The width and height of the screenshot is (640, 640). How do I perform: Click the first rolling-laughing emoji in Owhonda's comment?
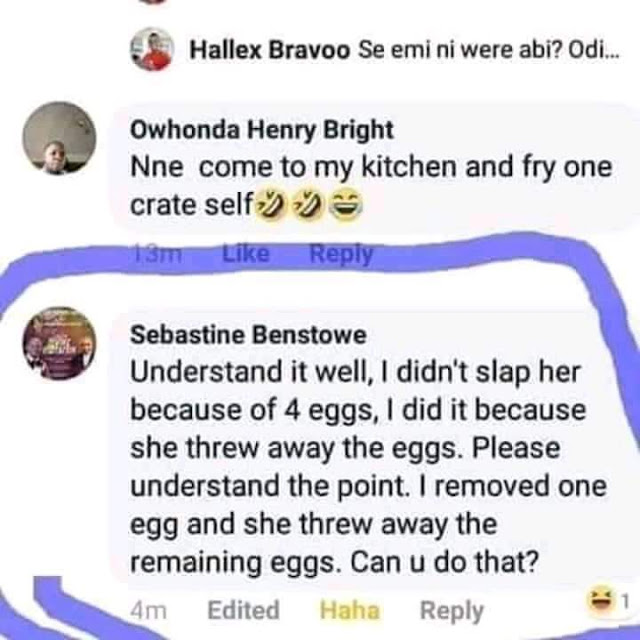[x=268, y=205]
